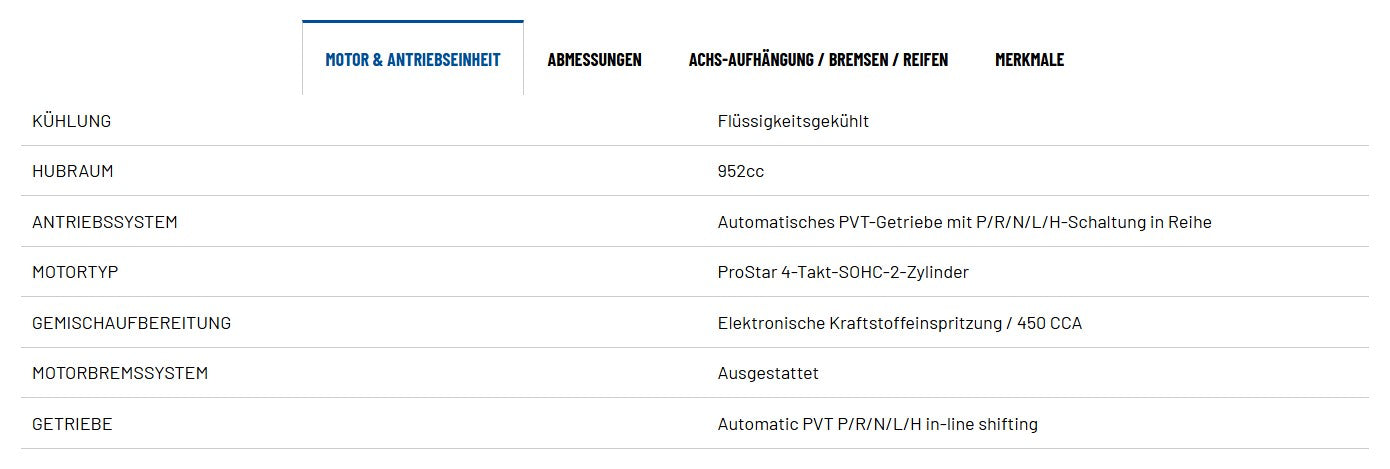Screen dimensions: 1390x469
Task: Select the Merkmale tab
Action: click(x=1030, y=59)
